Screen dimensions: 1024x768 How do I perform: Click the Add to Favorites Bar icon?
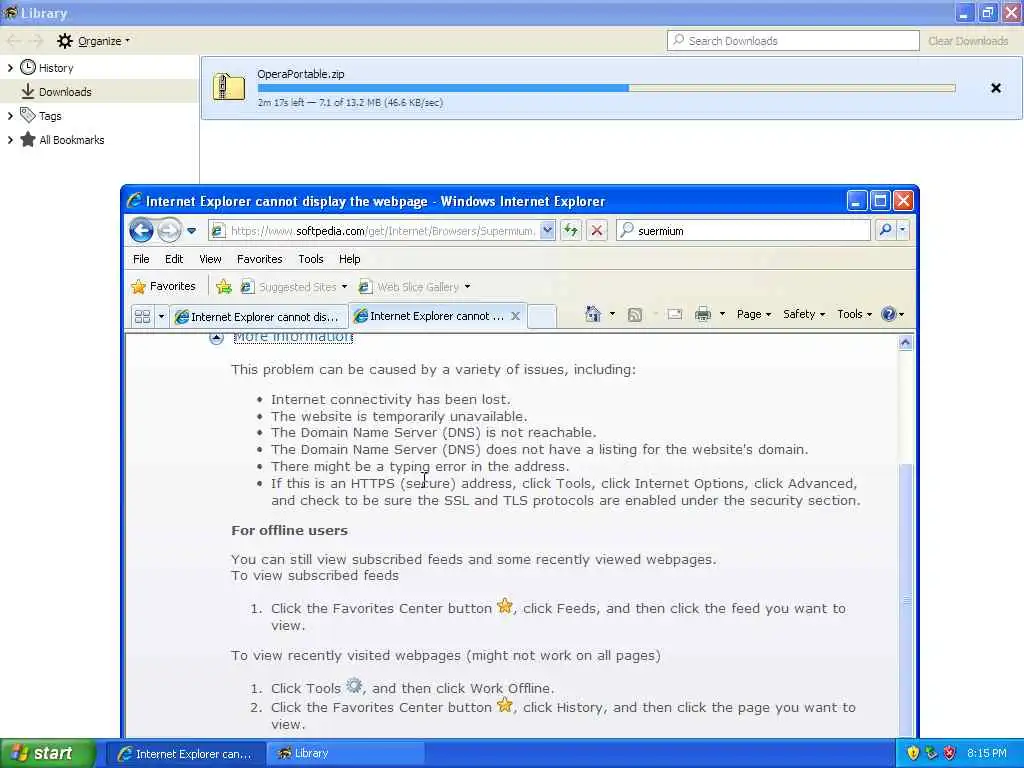224,286
